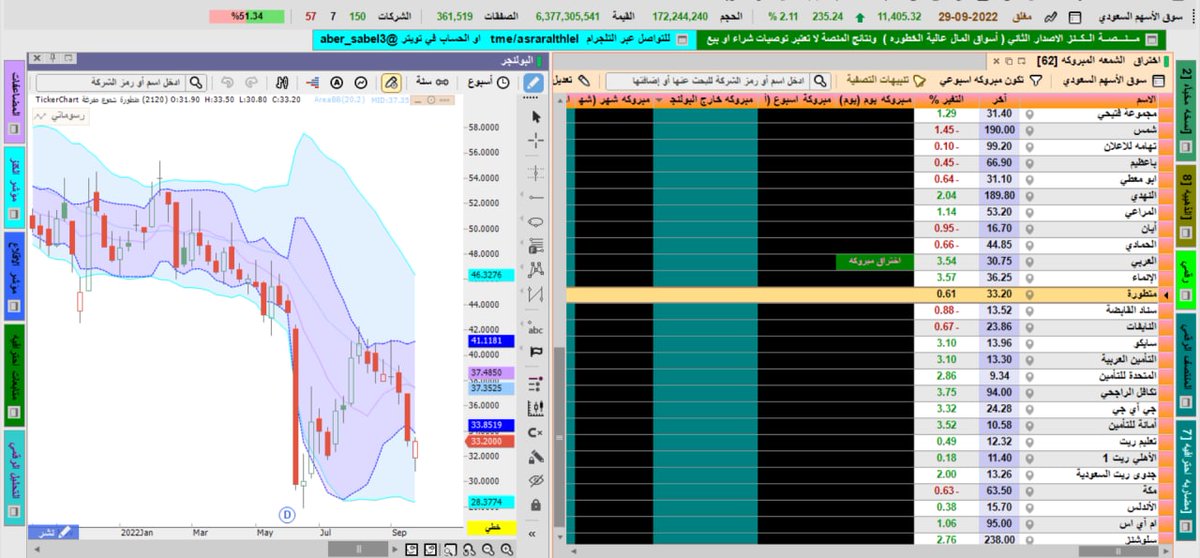Focus the chart company name search field
The height and width of the screenshot is (558, 1200).
[x=110, y=82]
